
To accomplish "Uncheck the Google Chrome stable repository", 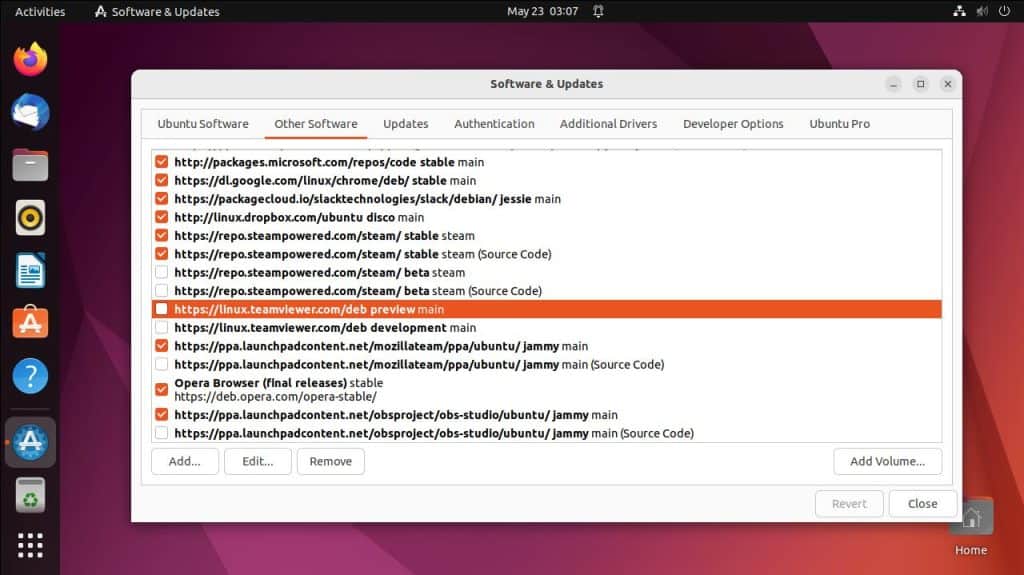I will (x=161, y=180).
